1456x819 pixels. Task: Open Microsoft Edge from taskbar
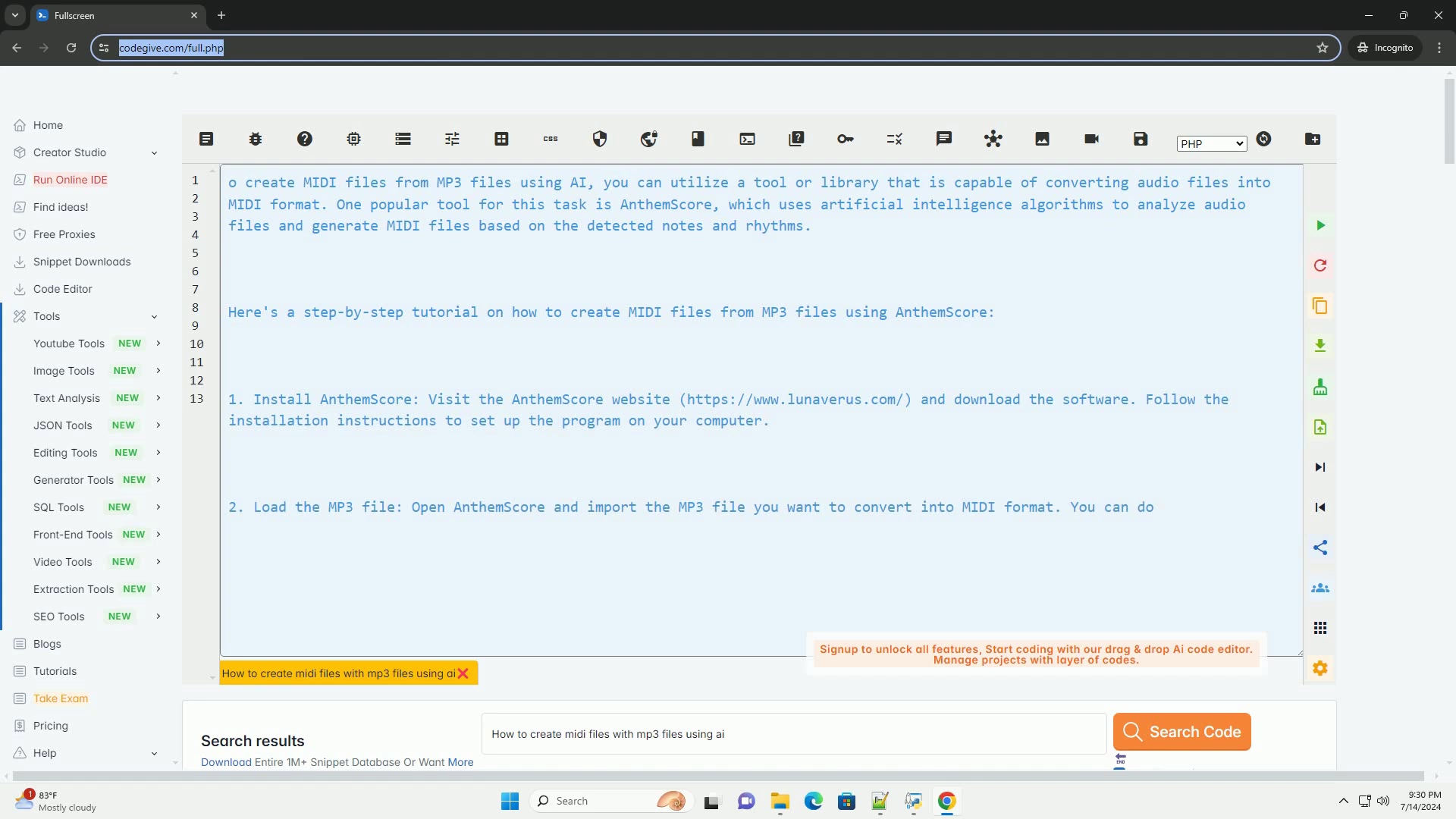[x=814, y=801]
